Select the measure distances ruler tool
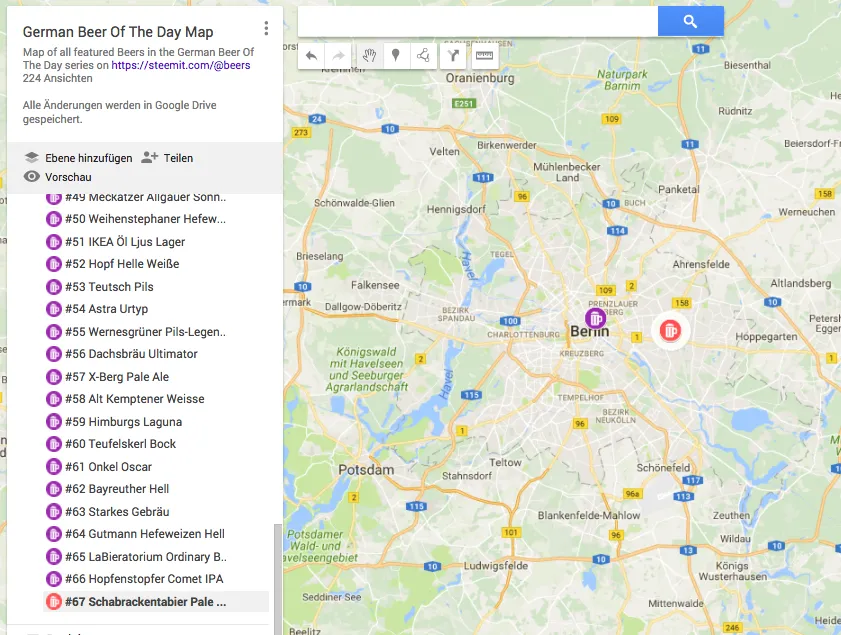 [x=484, y=55]
